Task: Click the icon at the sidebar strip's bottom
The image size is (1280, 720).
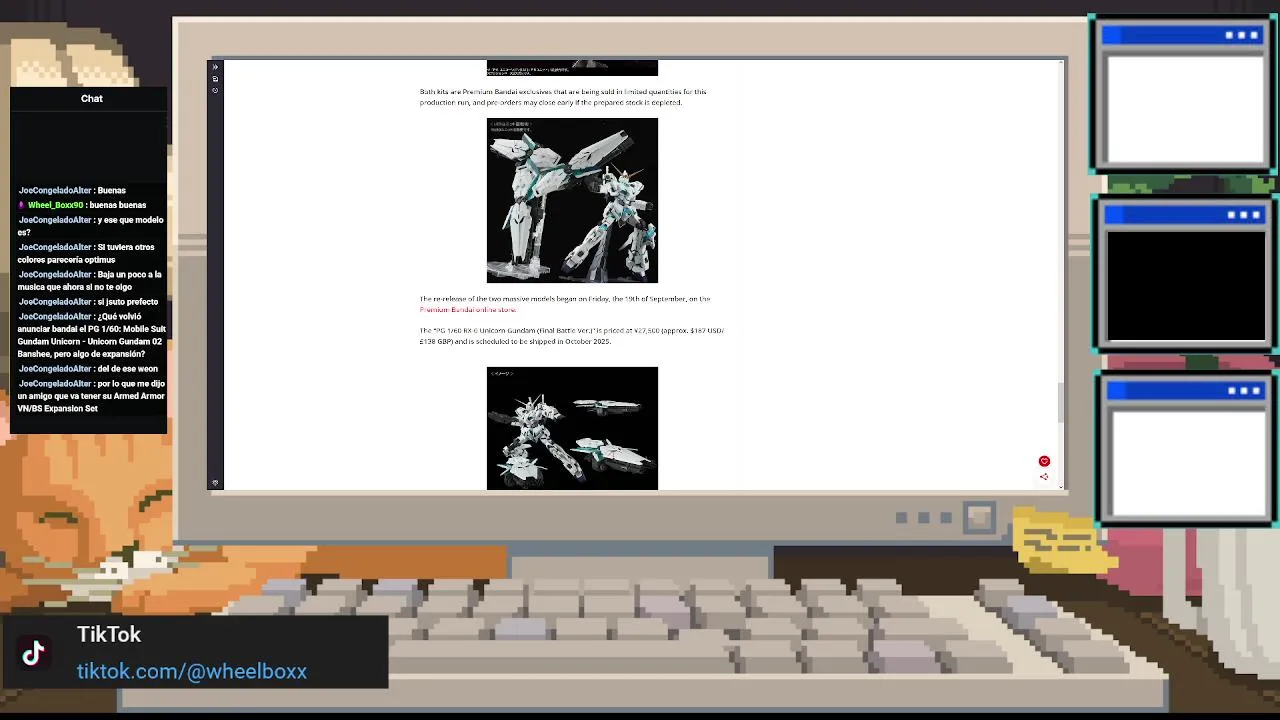Action: pyautogui.click(x=215, y=483)
